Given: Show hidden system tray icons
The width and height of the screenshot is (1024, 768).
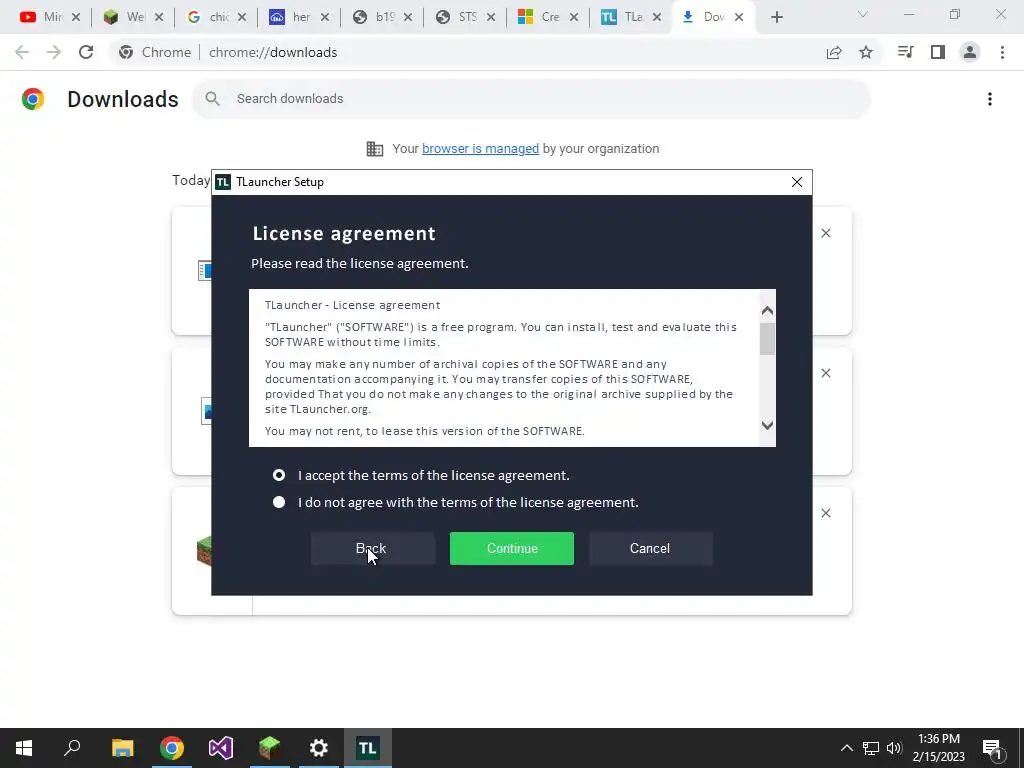Looking at the screenshot, I should click(x=846, y=748).
